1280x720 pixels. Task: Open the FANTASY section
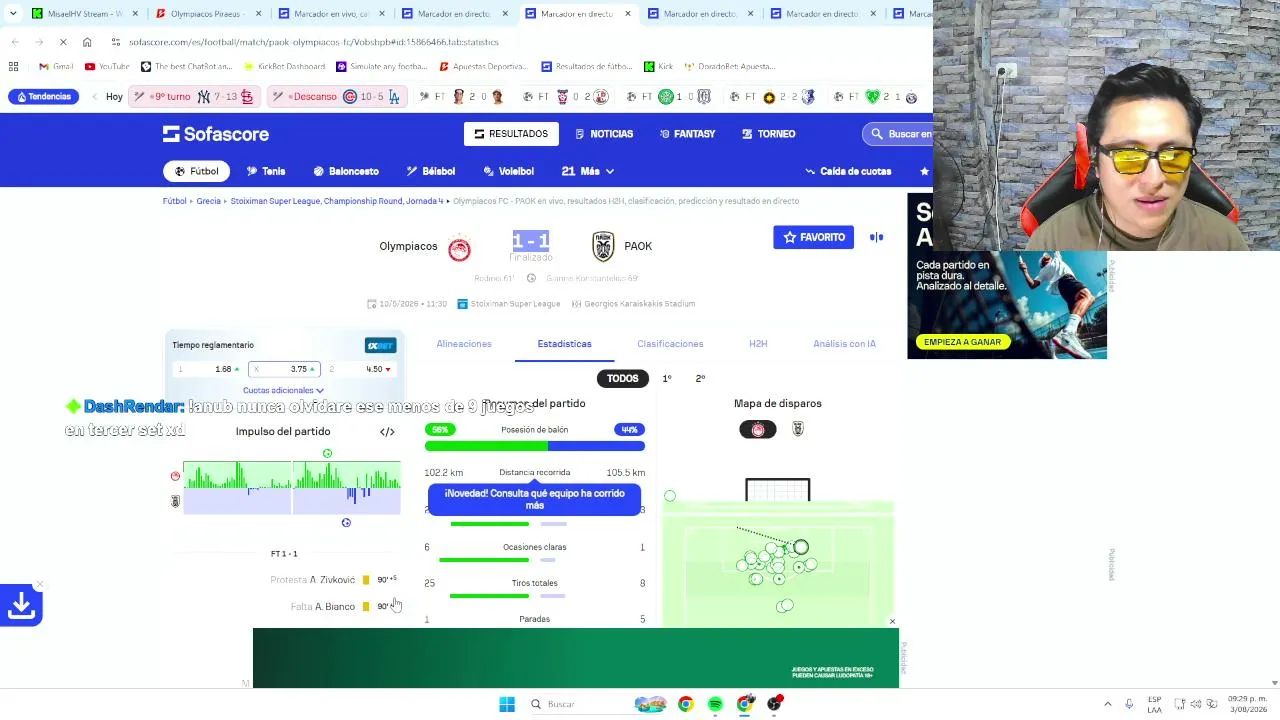pos(687,134)
